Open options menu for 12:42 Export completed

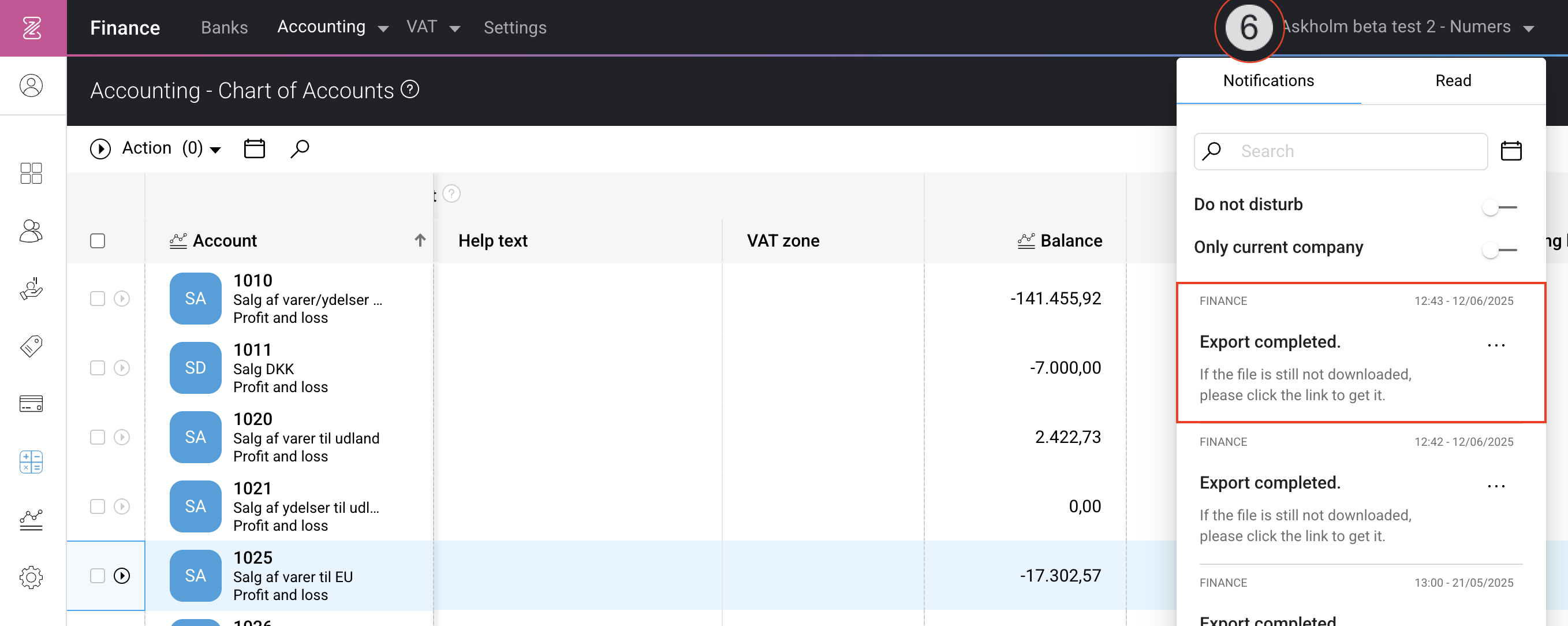[1496, 486]
